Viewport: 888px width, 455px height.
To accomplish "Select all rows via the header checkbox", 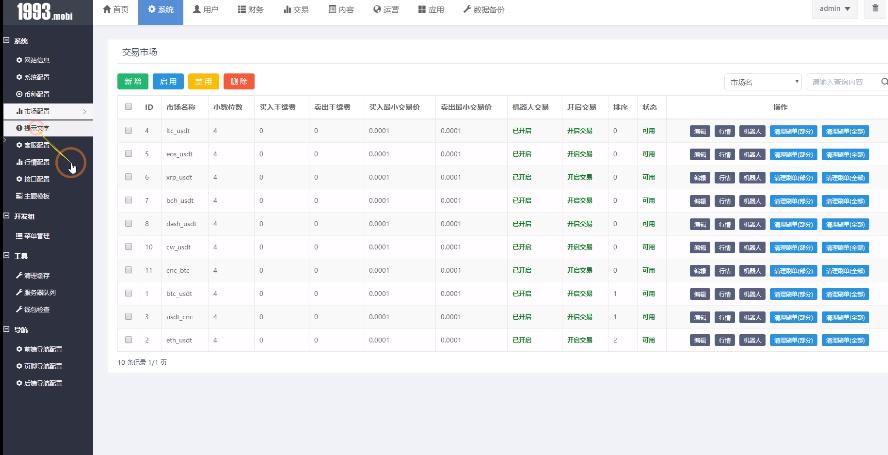I will (128, 107).
